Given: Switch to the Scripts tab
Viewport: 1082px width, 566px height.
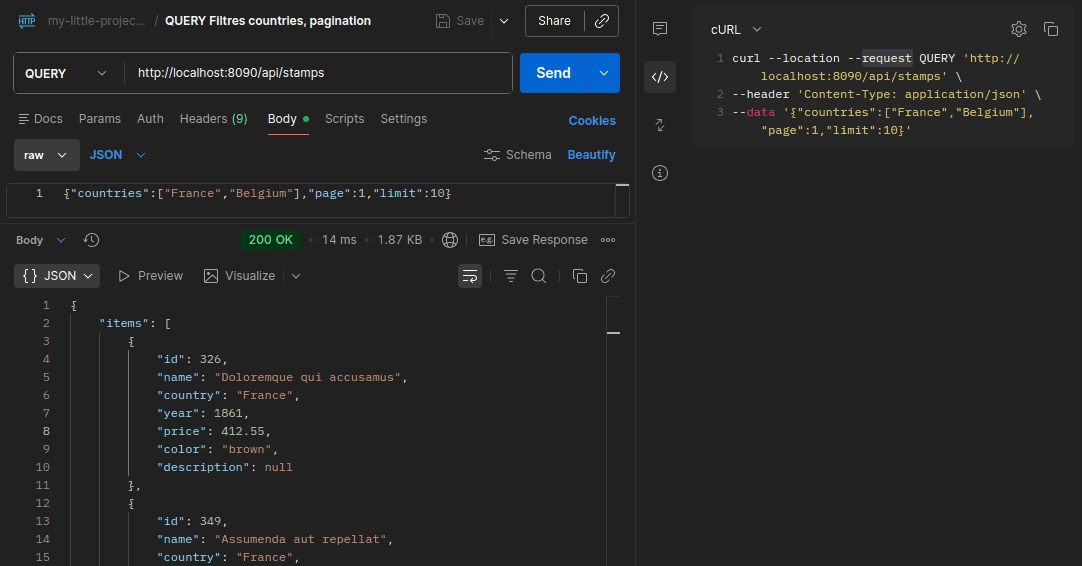Looking at the screenshot, I should [344, 119].
